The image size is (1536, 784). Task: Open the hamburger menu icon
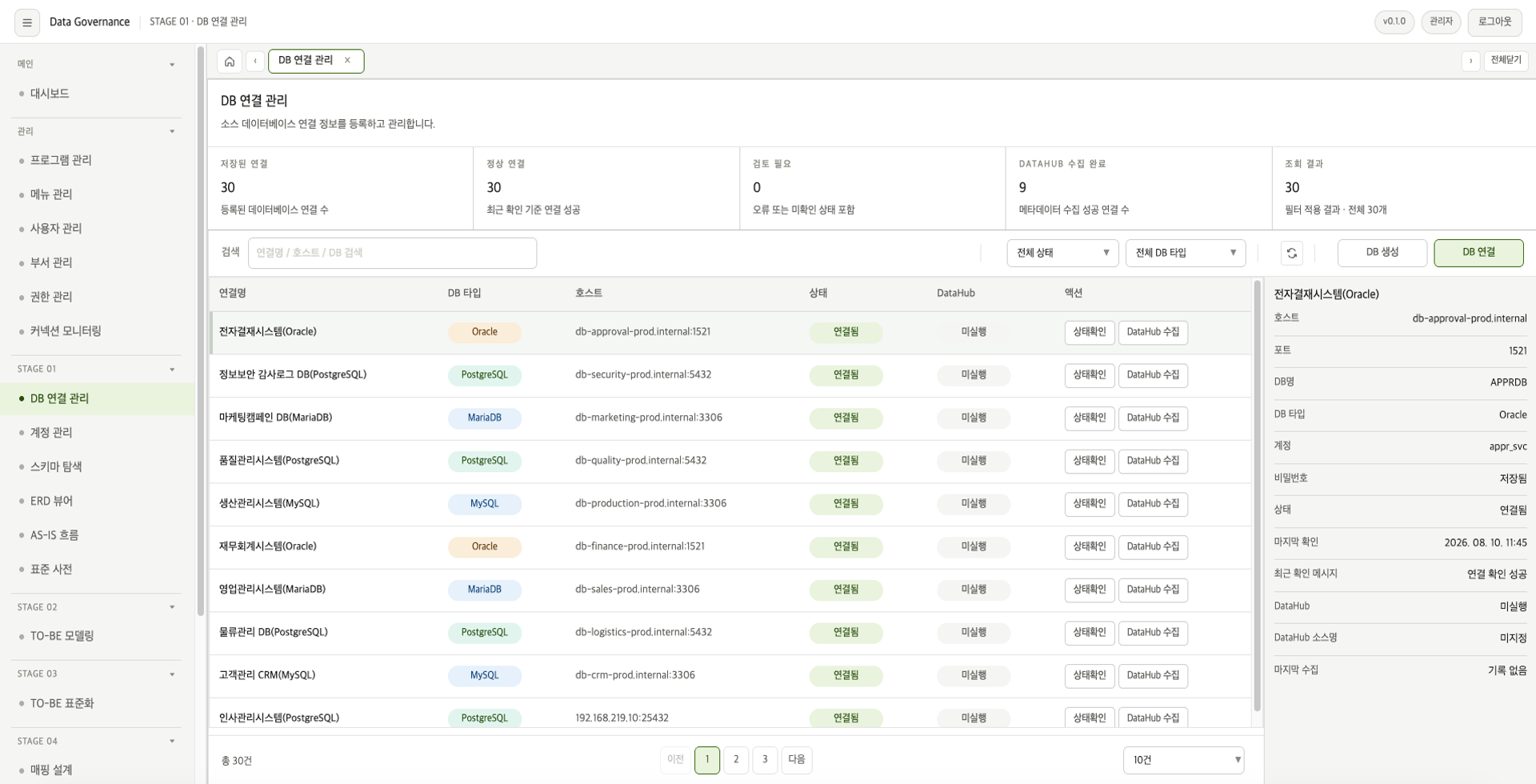[x=27, y=22]
